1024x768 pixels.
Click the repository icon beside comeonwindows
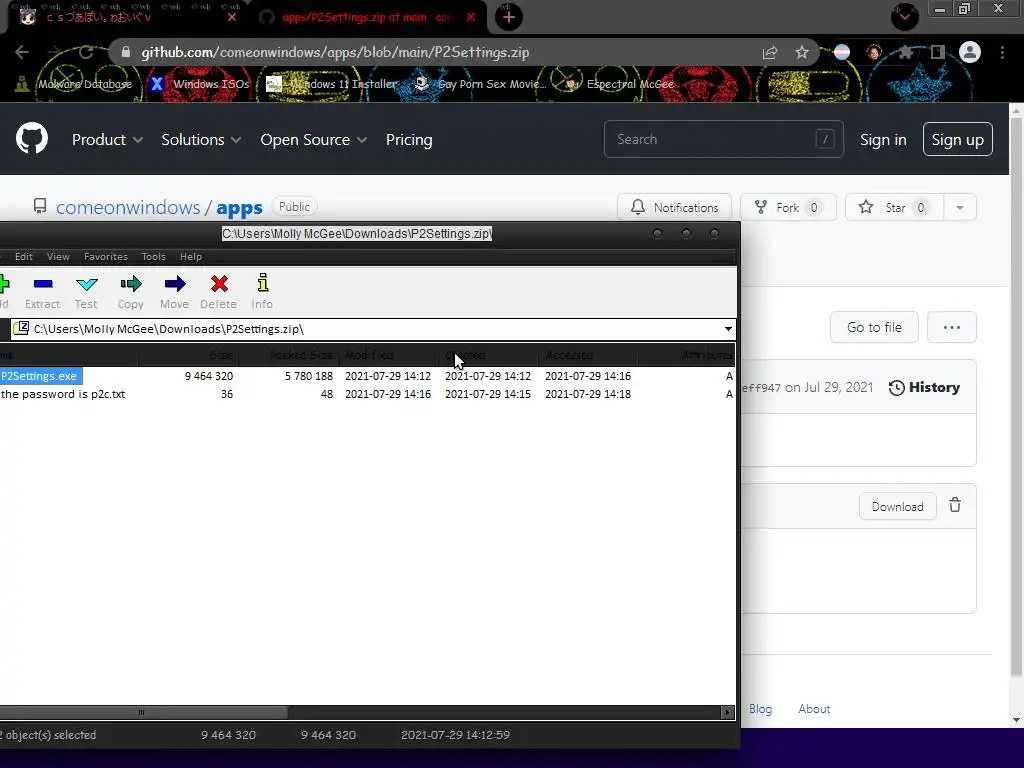coord(40,207)
